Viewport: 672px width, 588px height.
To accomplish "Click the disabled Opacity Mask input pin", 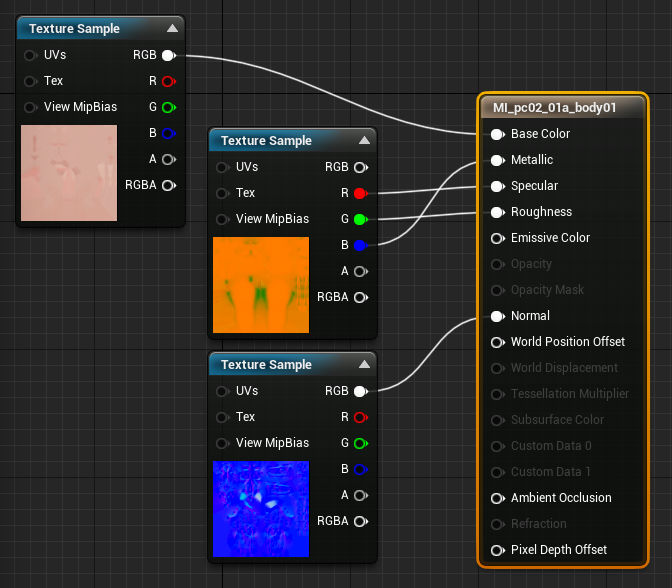I will [x=498, y=290].
